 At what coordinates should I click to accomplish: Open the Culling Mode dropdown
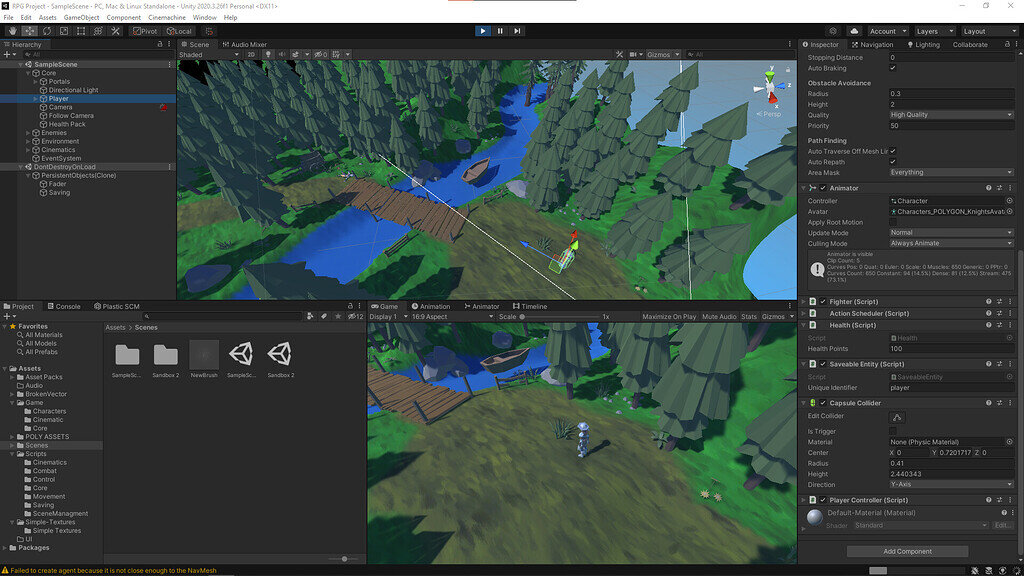coord(951,243)
